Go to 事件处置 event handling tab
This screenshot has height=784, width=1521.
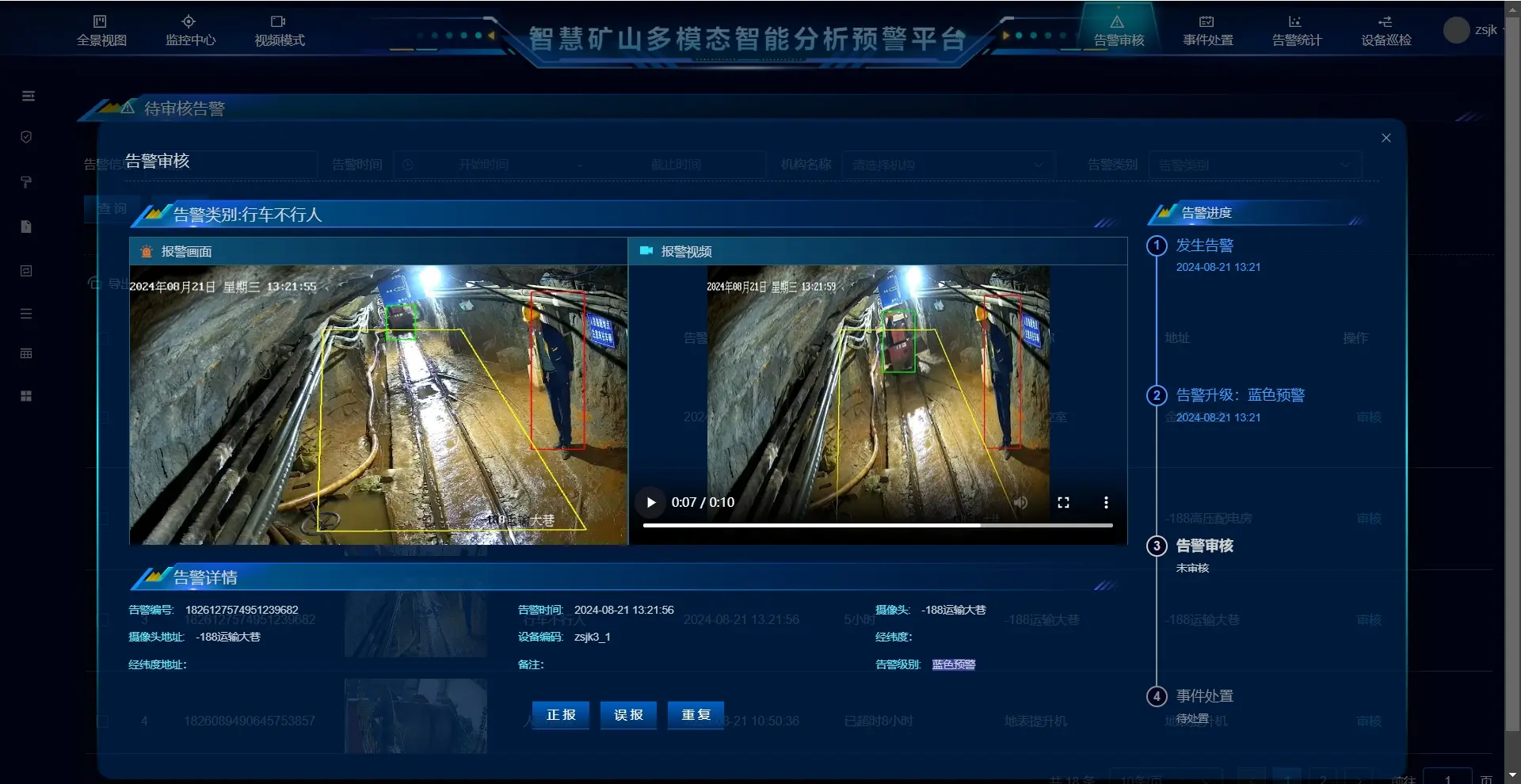(1207, 32)
